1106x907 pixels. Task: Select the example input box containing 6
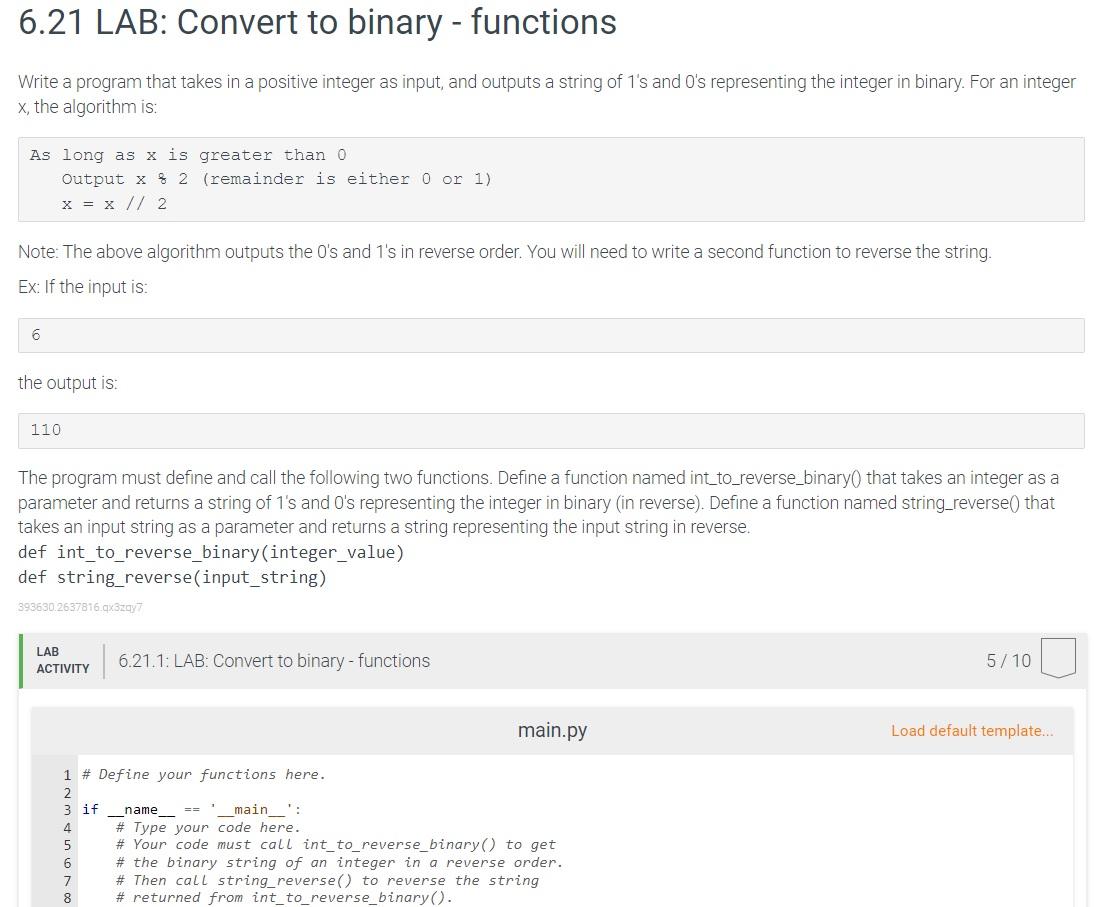550,334
